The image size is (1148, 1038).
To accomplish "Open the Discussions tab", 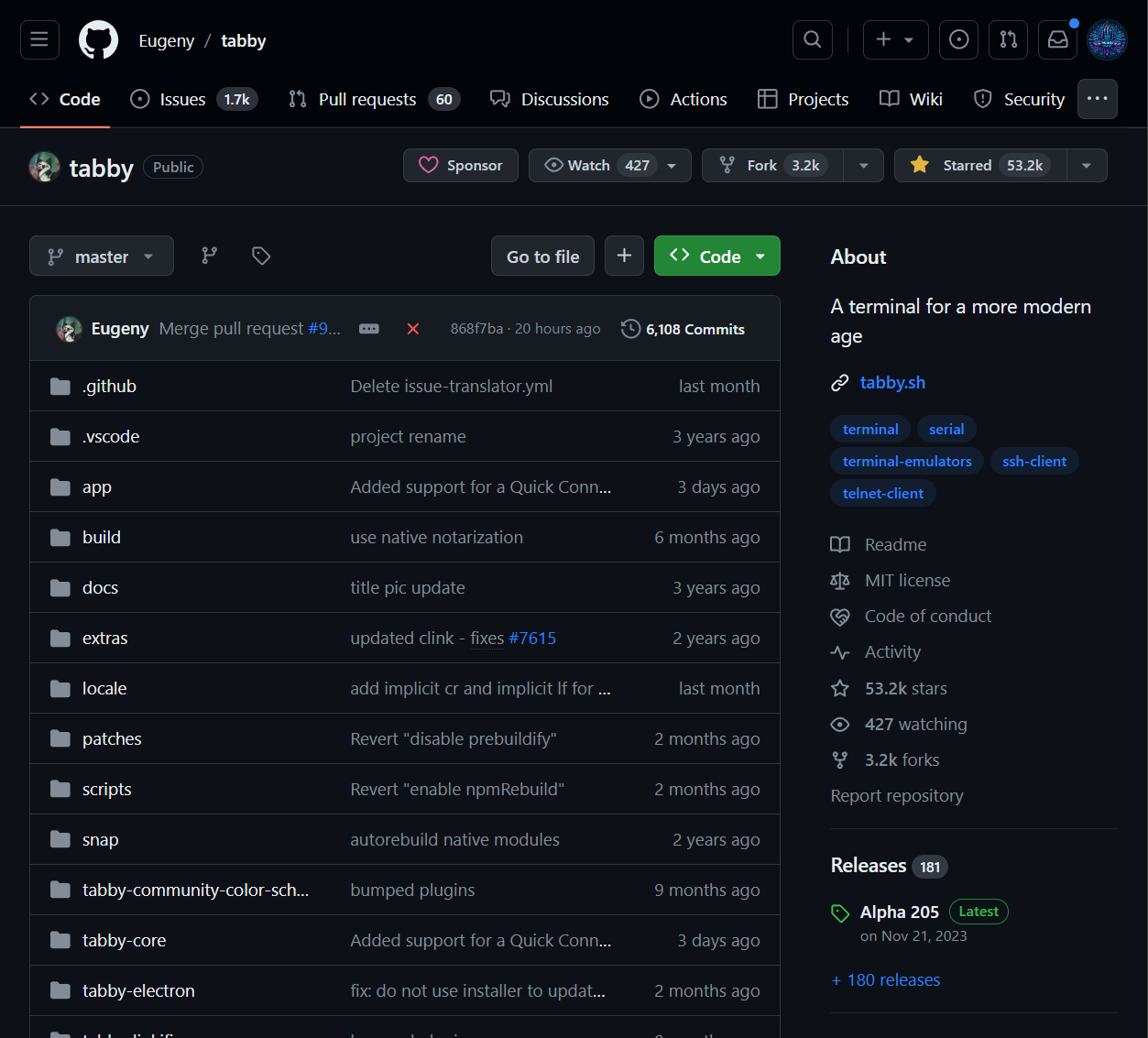I will [550, 99].
